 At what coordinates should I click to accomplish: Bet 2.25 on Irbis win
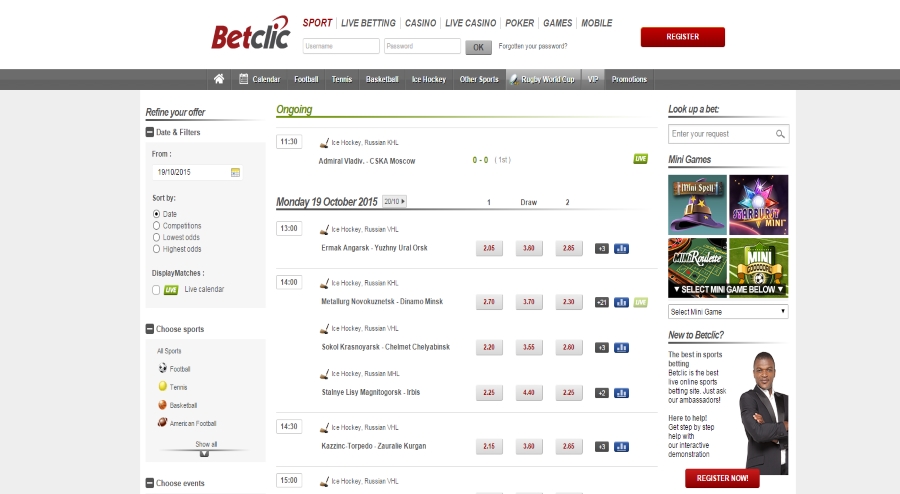(568, 392)
